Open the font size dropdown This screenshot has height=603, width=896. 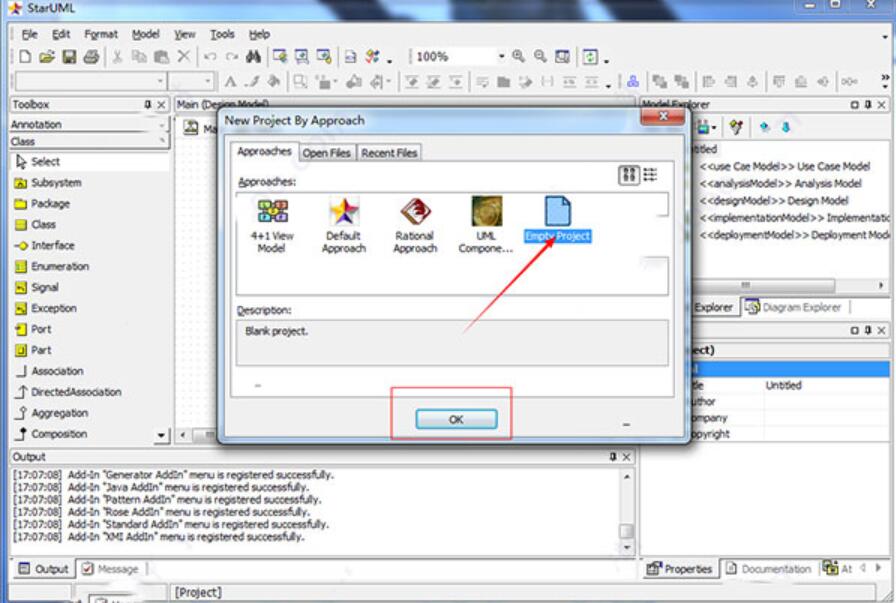click(x=207, y=81)
